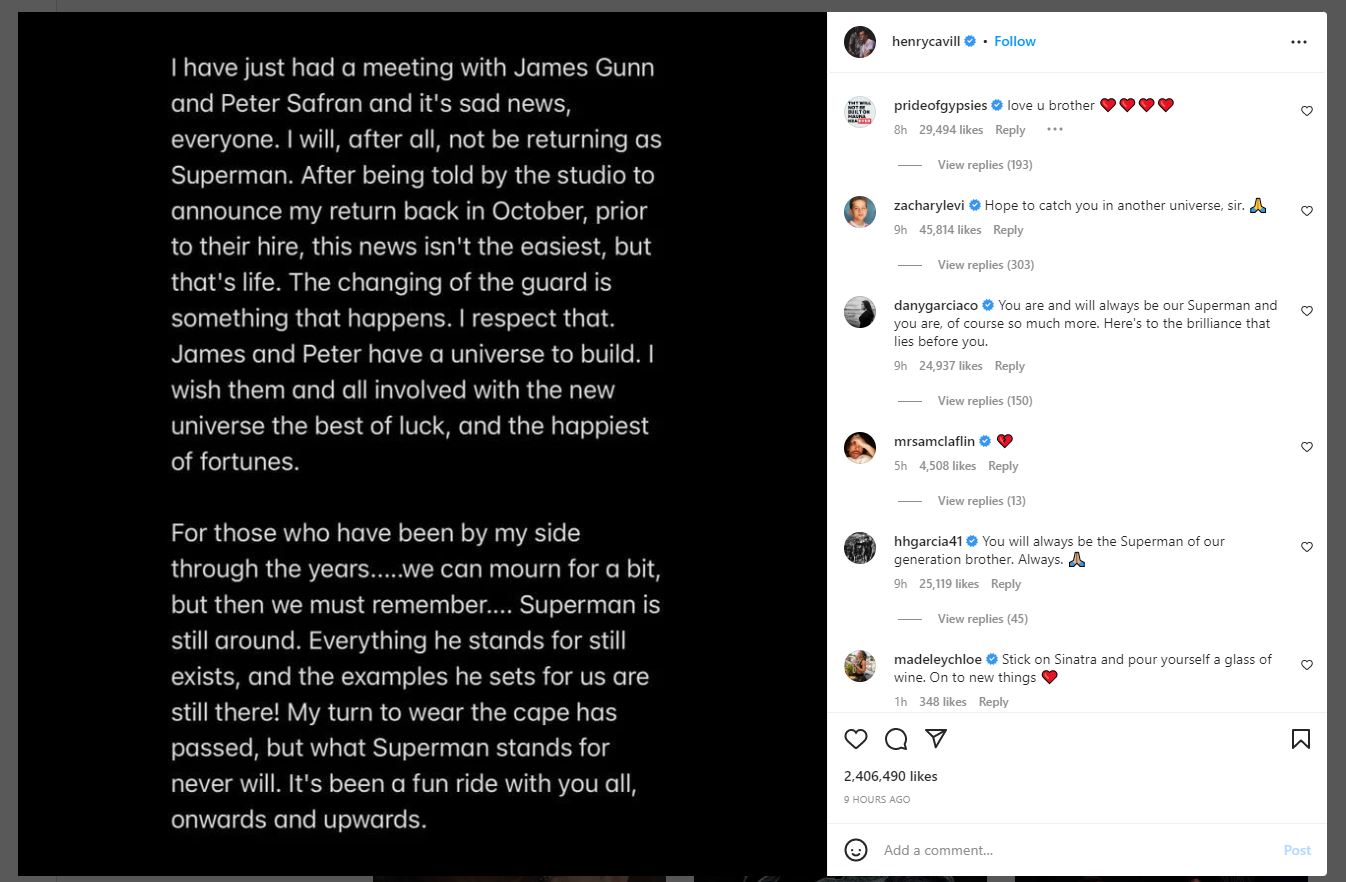Open the emoji picker in comment box

pos(856,850)
